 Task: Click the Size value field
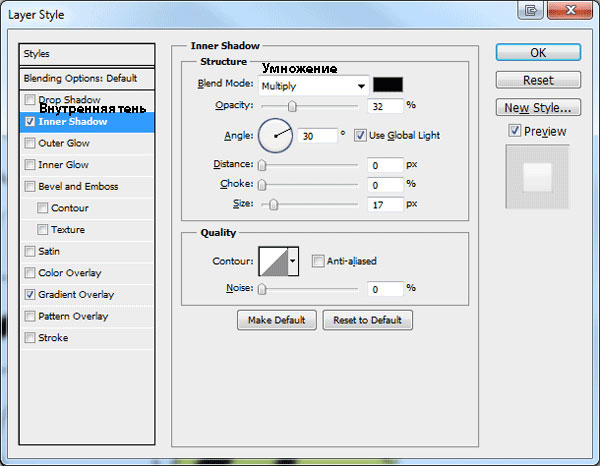click(x=385, y=205)
